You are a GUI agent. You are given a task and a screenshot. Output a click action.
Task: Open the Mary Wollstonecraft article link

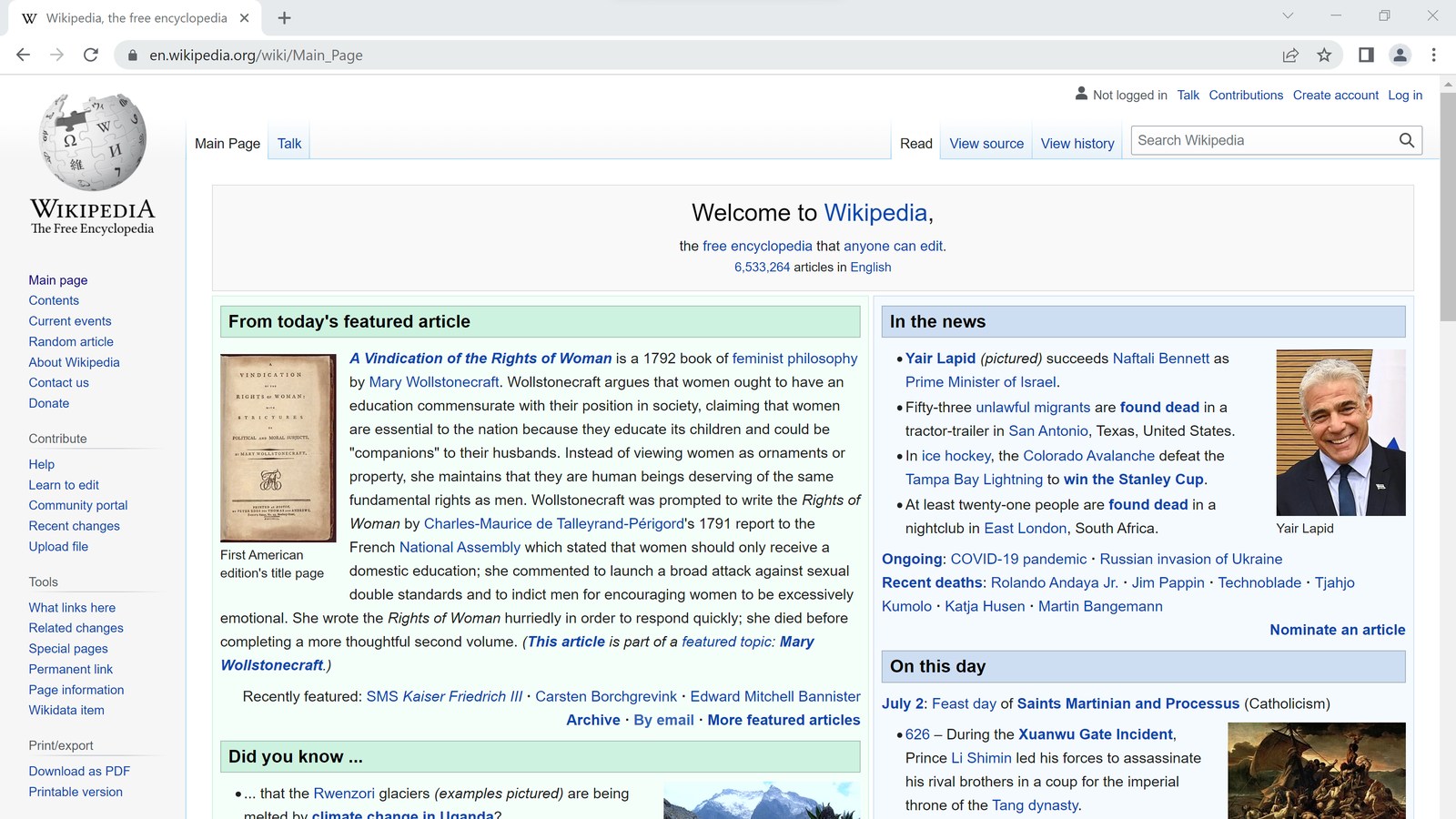[434, 382]
